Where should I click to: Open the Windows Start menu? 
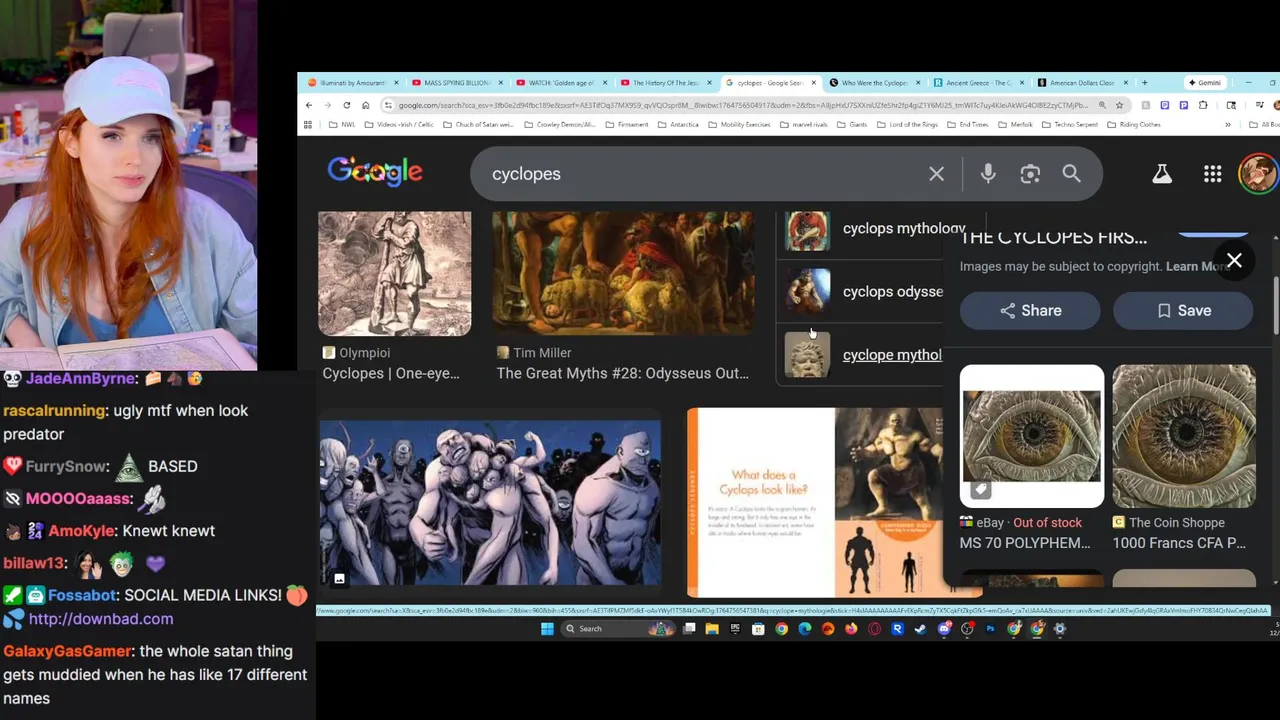tap(547, 629)
